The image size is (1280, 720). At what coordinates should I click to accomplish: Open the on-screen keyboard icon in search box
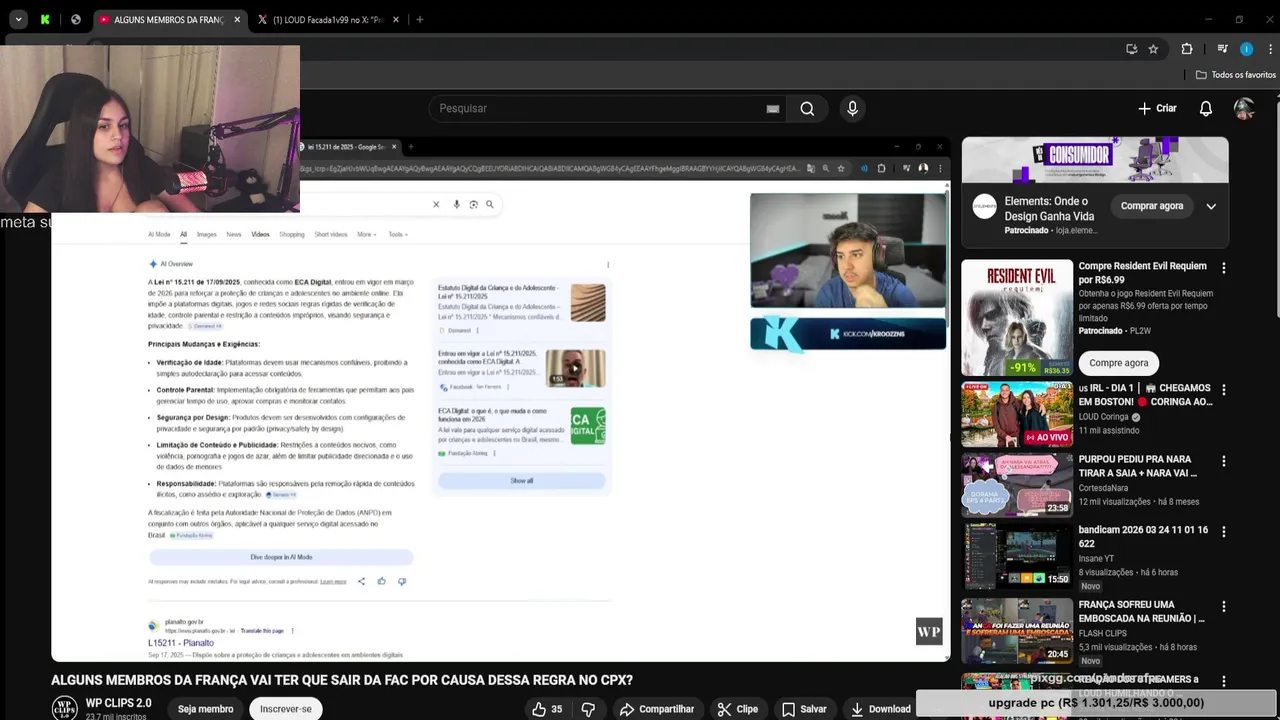coord(772,108)
